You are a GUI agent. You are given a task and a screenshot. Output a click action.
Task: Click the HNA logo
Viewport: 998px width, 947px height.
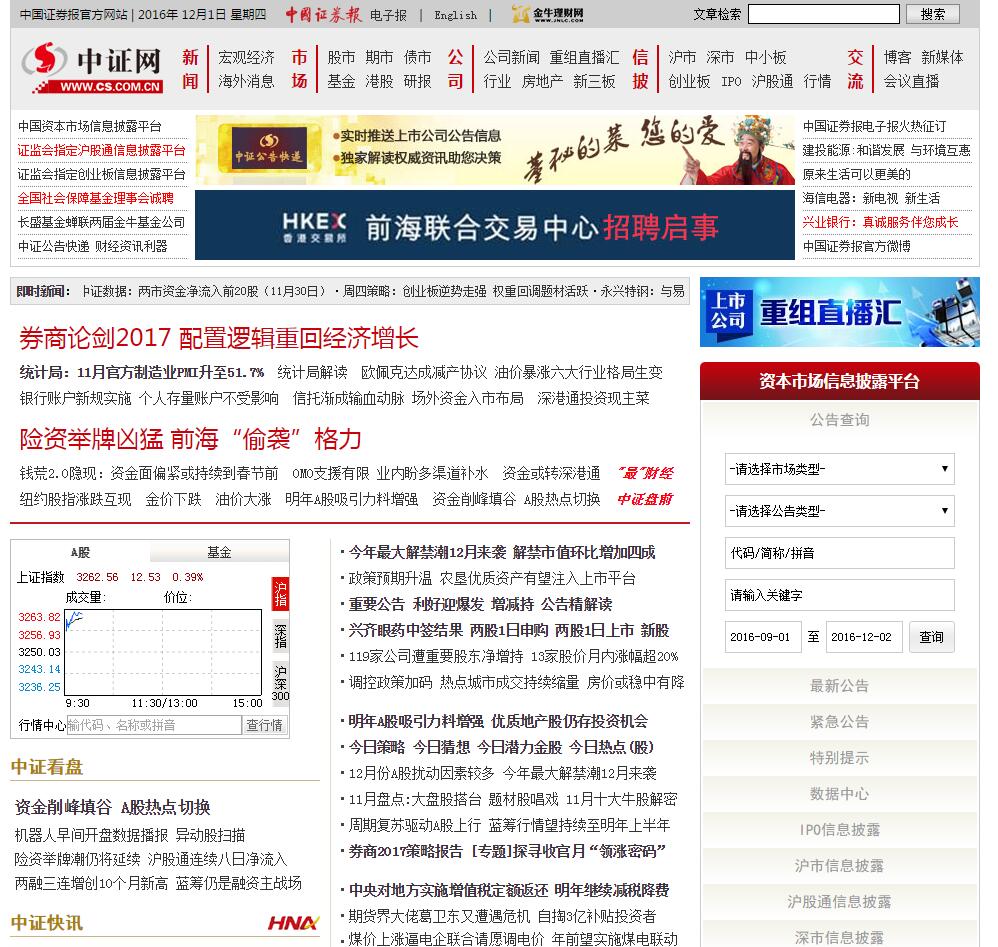pyautogui.click(x=293, y=923)
